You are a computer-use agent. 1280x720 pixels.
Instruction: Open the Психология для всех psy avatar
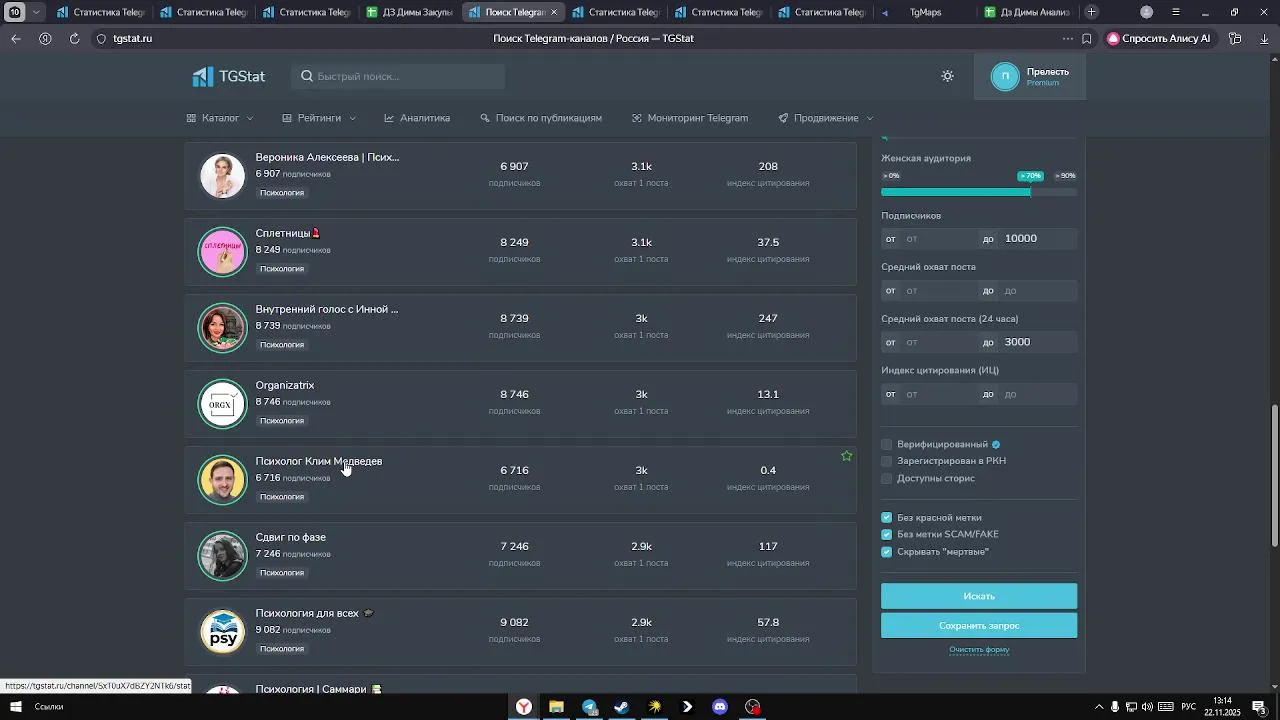[222, 632]
